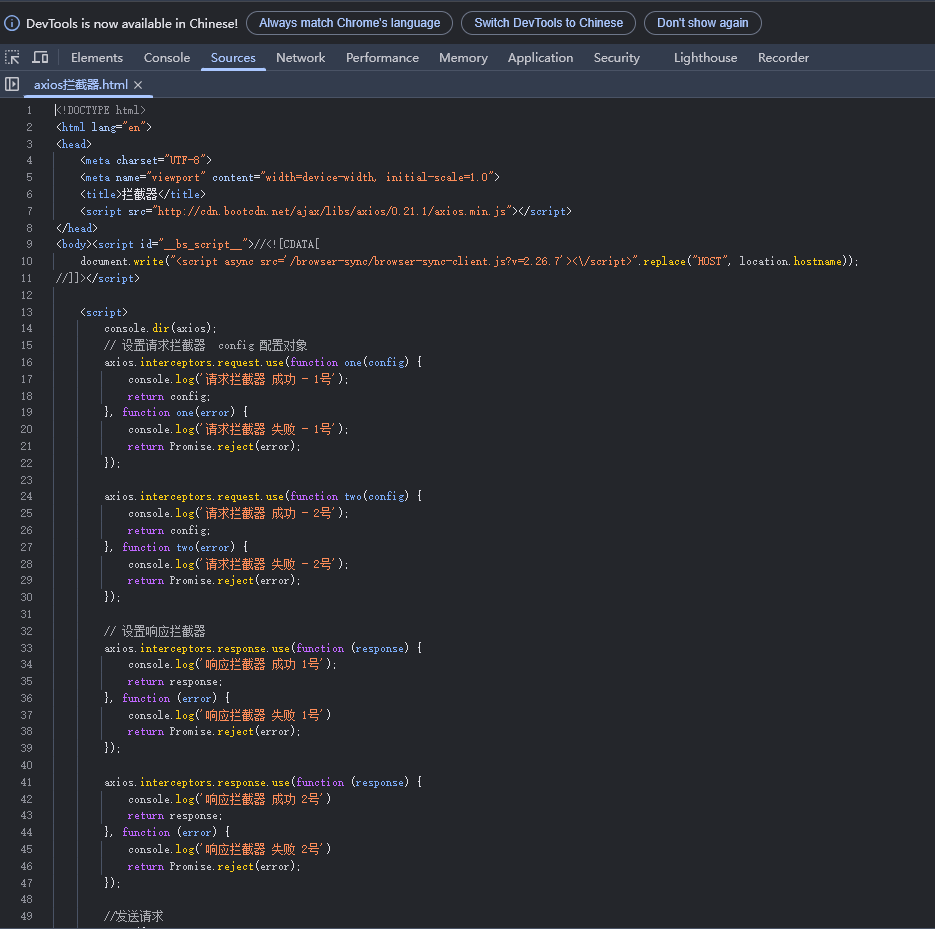This screenshot has height=929, width=935.
Task: Dismiss banner with "Don't show again"
Action: click(x=702, y=22)
